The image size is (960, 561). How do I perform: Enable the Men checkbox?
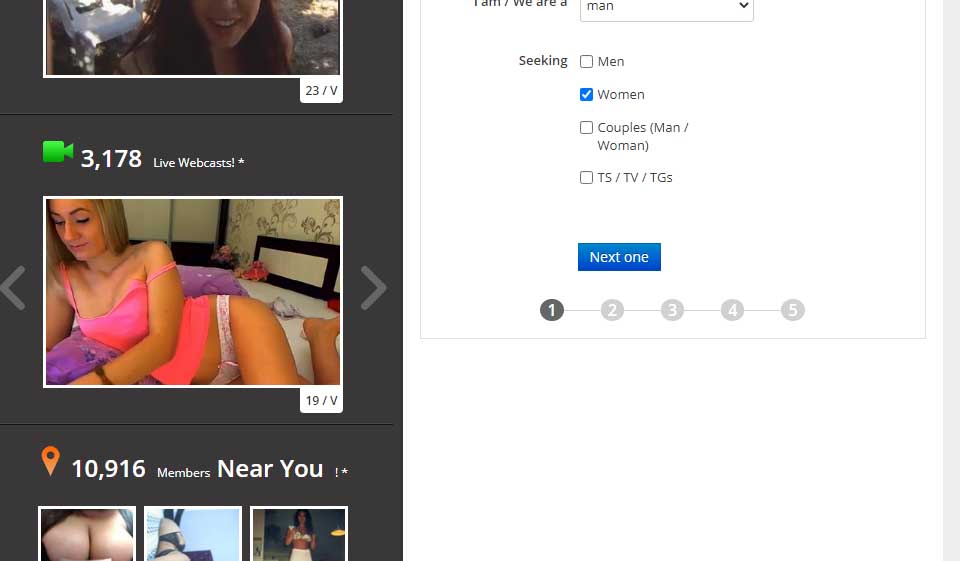pyautogui.click(x=587, y=62)
